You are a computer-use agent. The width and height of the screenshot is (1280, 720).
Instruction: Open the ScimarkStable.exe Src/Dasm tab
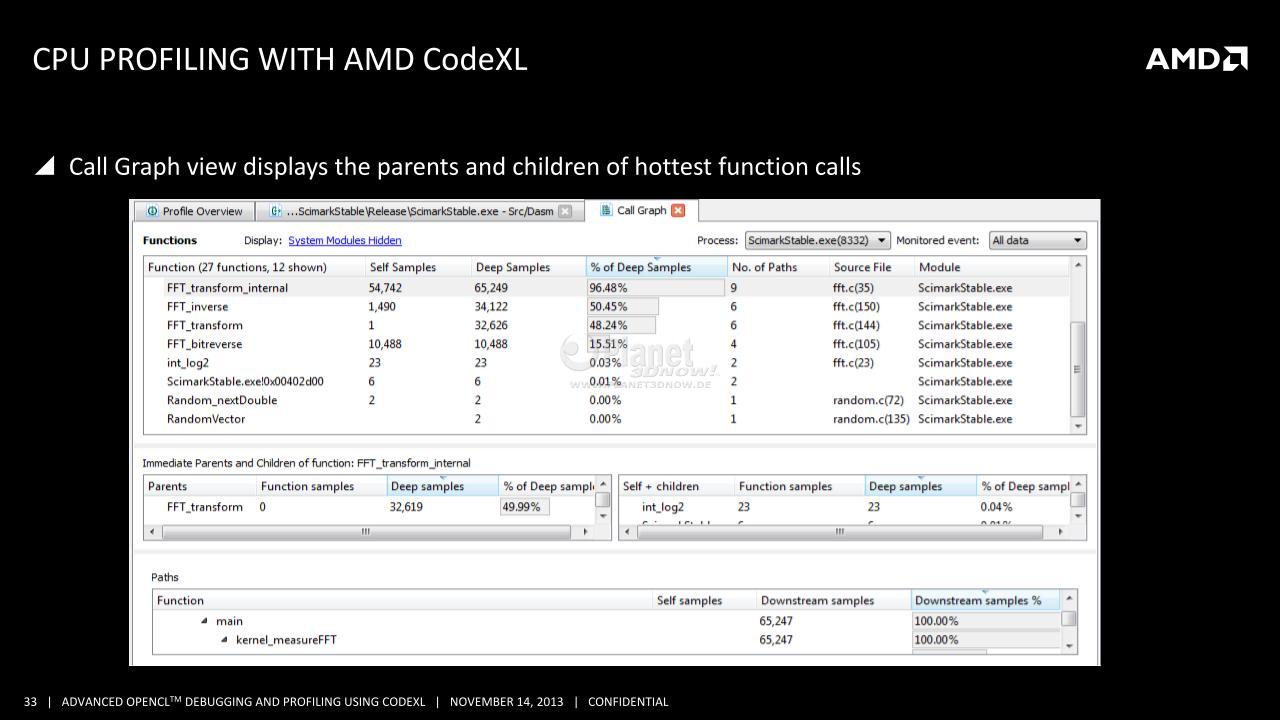pos(420,211)
